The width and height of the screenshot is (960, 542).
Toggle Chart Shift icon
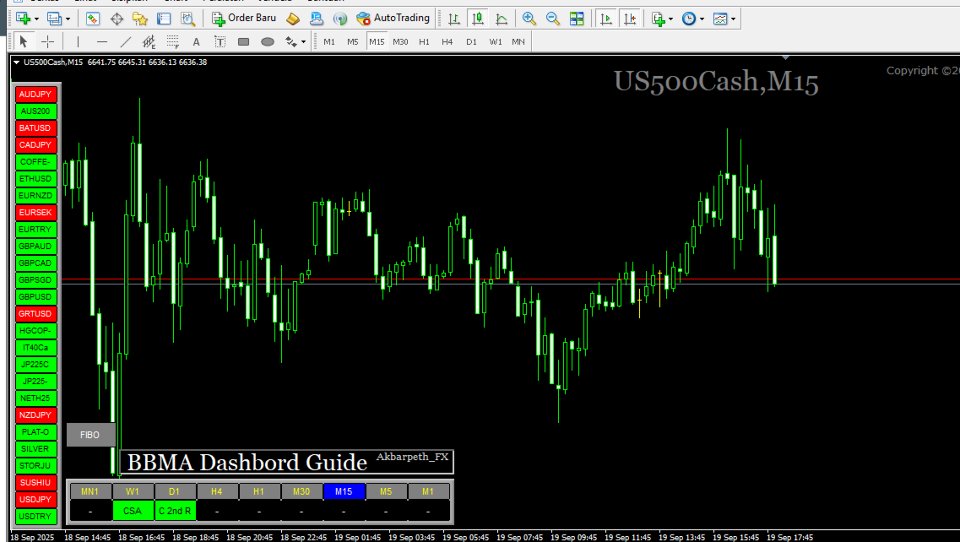tap(630, 18)
